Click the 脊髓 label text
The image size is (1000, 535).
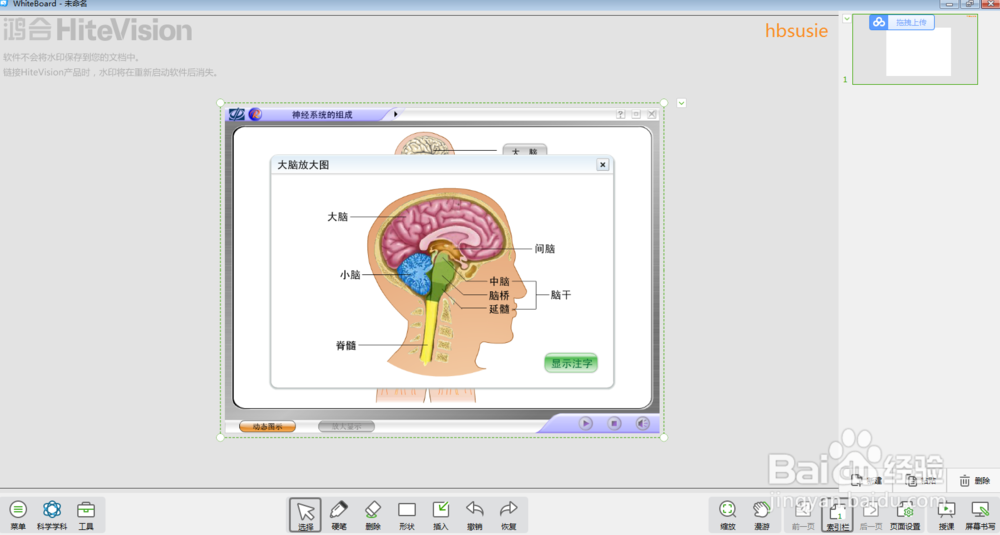tap(346, 346)
